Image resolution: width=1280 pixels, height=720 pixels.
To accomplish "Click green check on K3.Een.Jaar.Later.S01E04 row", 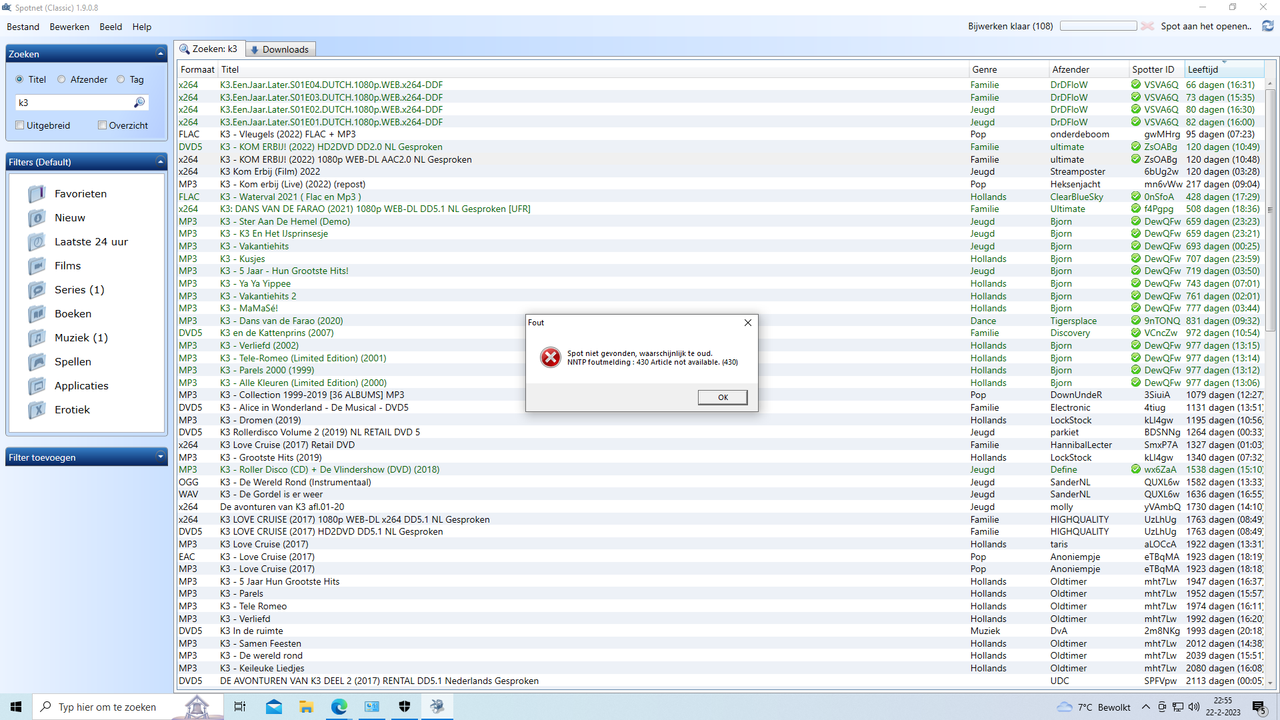I will click(1136, 85).
